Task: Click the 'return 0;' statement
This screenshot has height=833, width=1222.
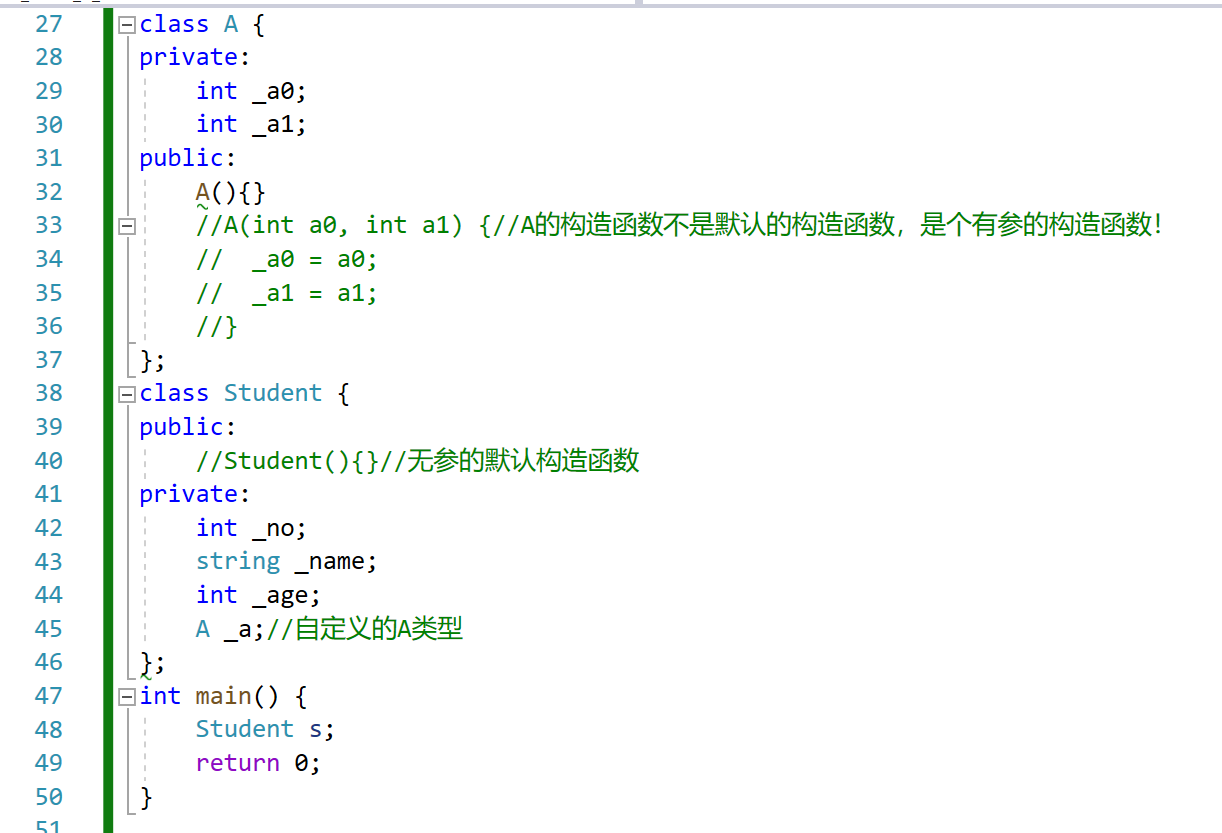Action: 258,763
